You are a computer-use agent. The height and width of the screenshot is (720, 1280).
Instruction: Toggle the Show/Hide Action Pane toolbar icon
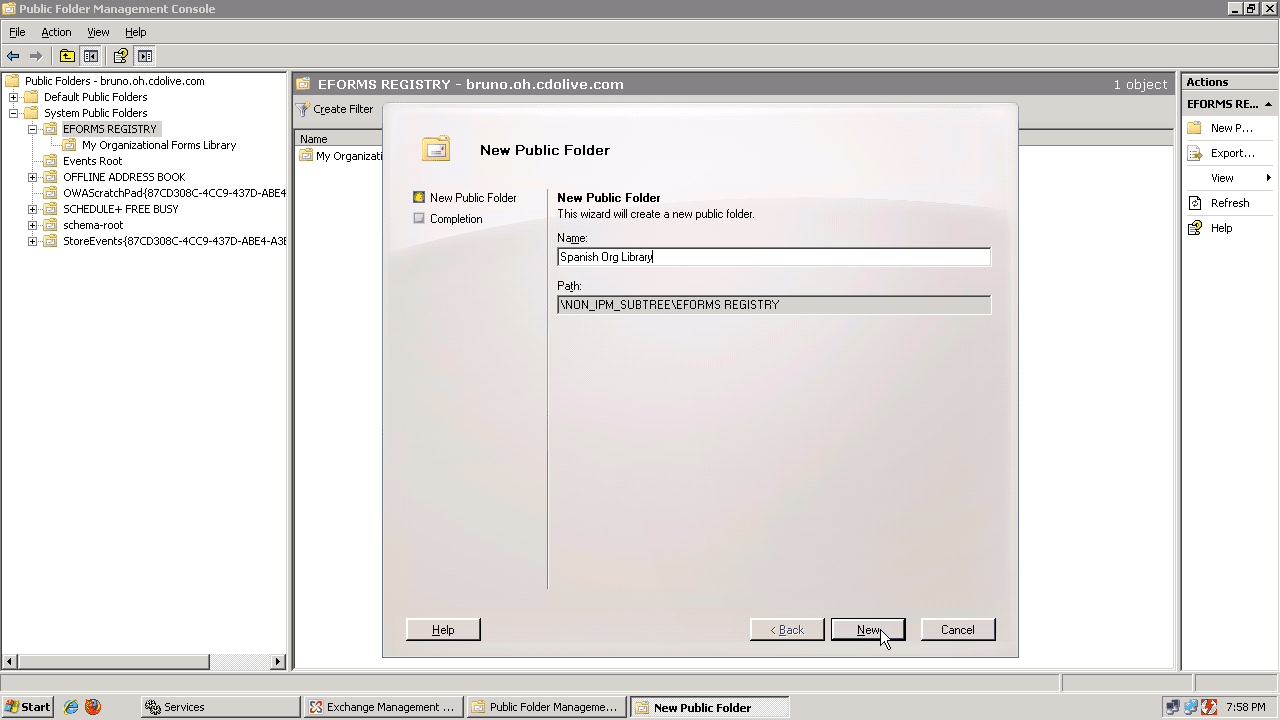pos(145,56)
